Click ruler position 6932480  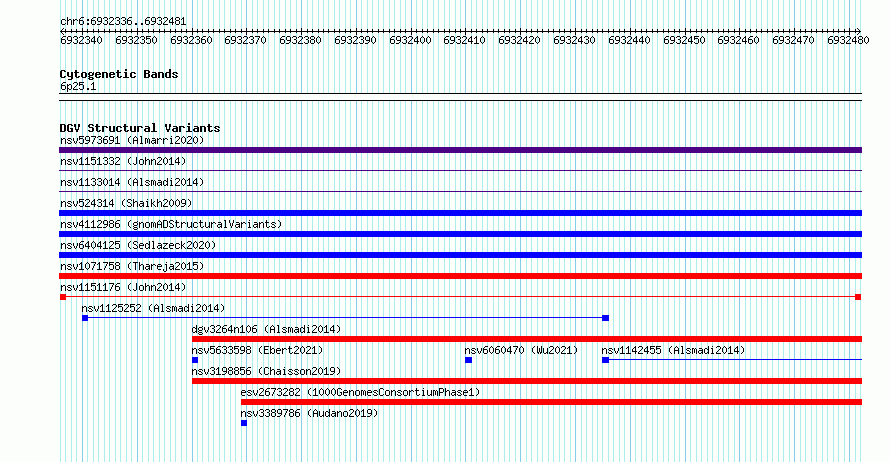tap(848, 40)
